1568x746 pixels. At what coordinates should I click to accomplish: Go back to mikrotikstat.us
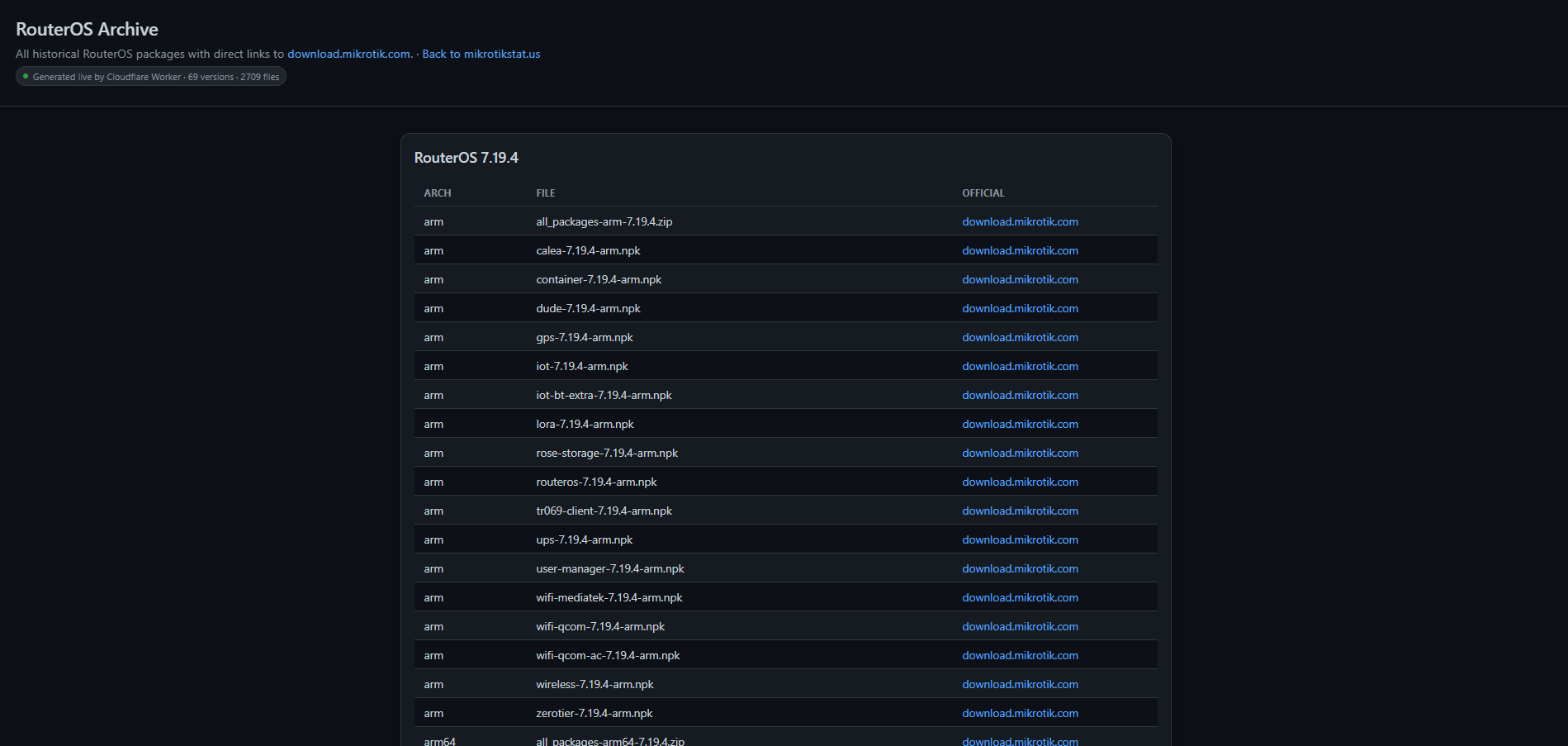481,54
